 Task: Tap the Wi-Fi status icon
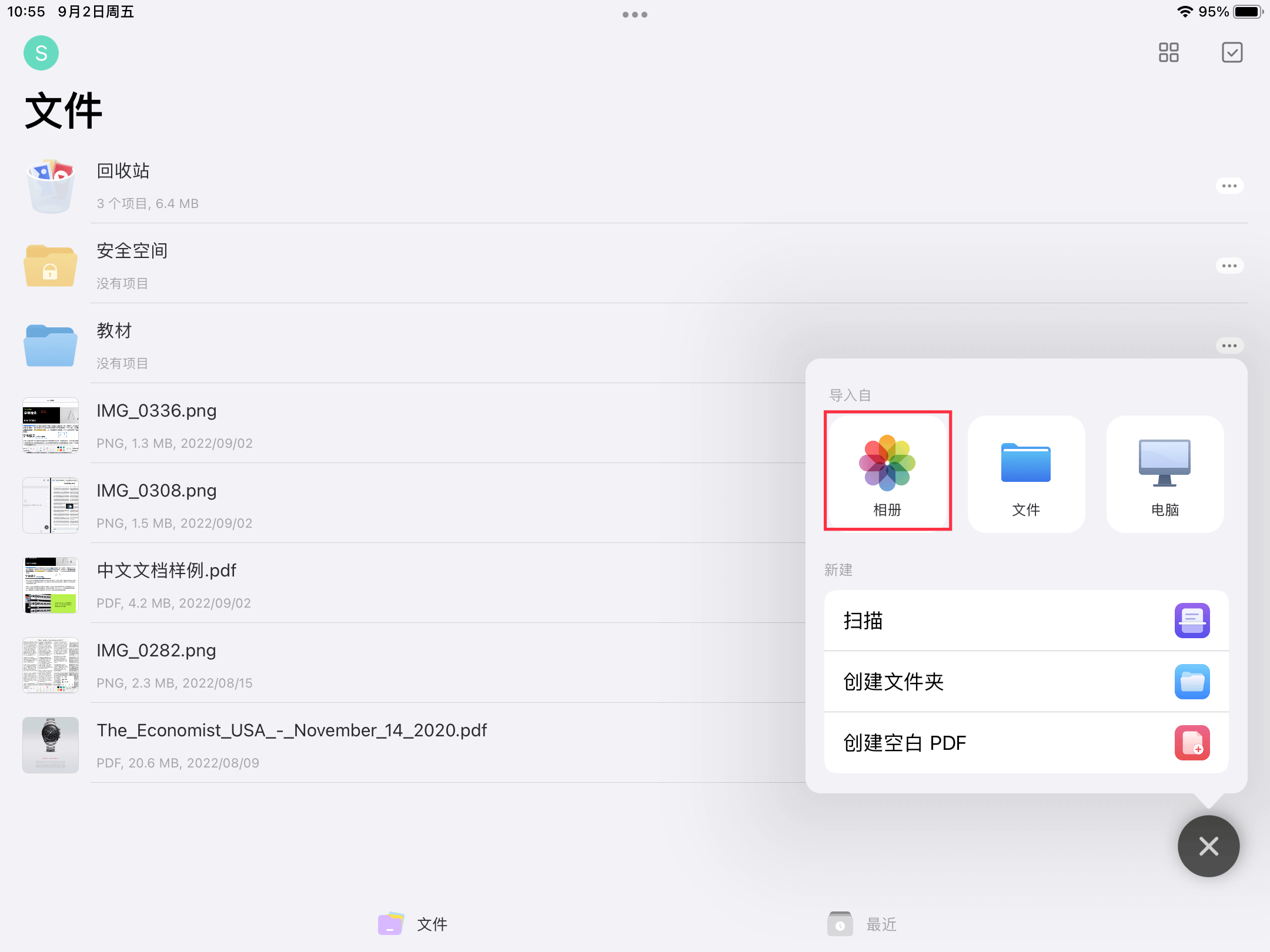point(1185,12)
